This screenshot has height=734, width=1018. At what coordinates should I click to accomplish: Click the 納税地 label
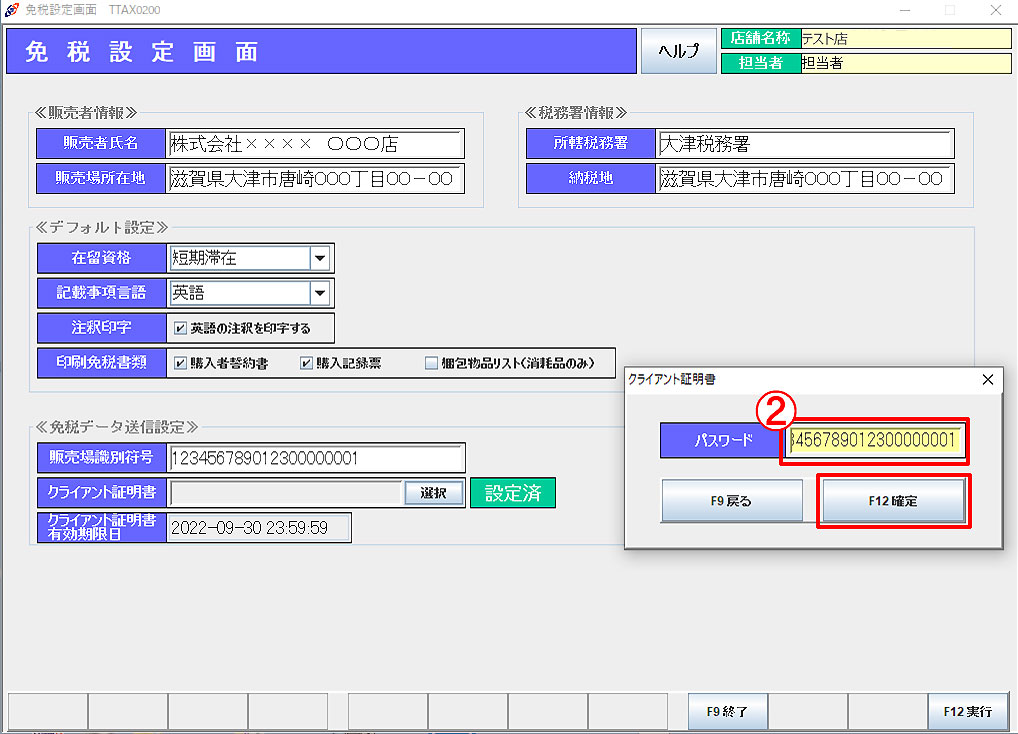[x=591, y=178]
